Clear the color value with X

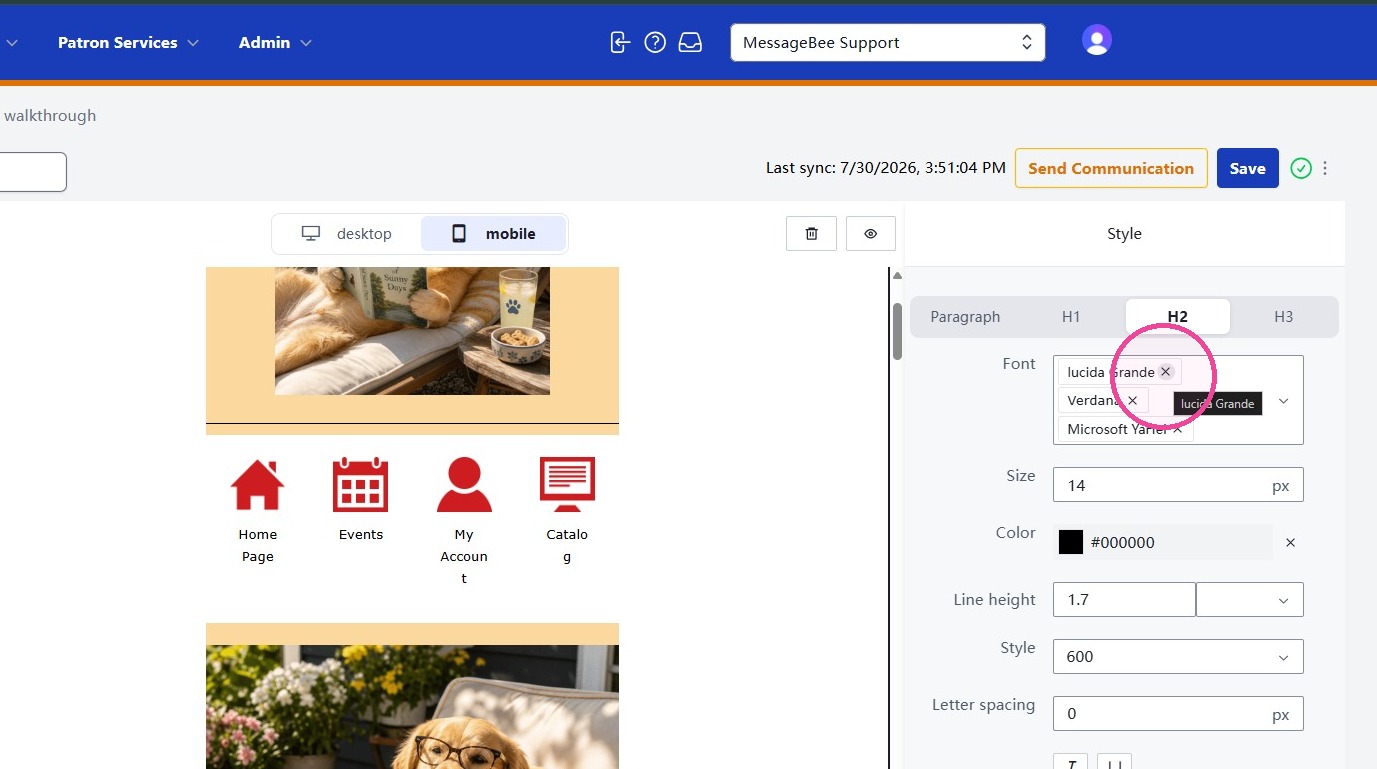pos(1290,542)
